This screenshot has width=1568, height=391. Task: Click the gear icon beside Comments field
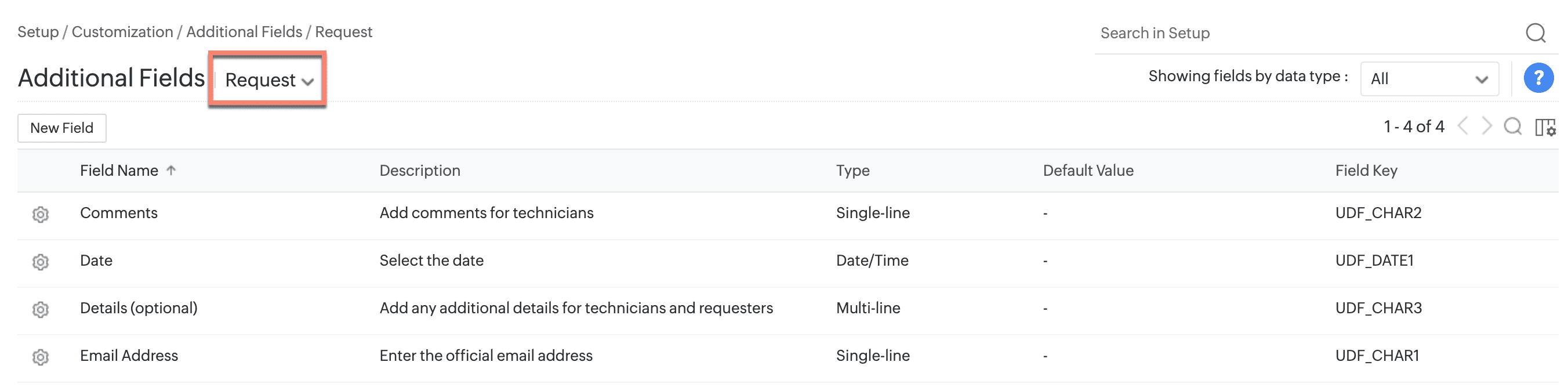tap(40, 215)
